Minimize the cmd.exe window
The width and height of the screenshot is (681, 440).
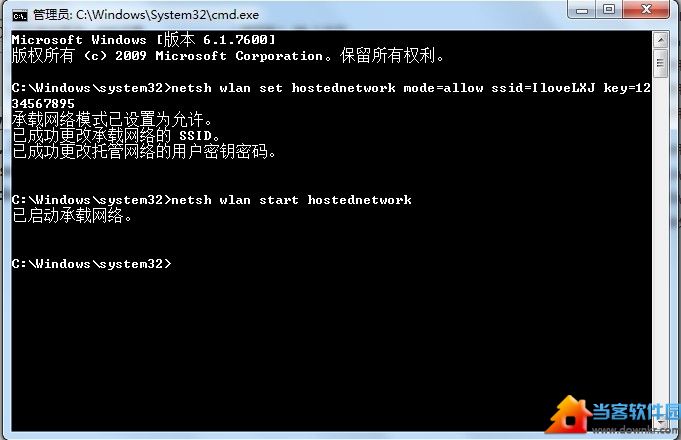click(x=582, y=10)
